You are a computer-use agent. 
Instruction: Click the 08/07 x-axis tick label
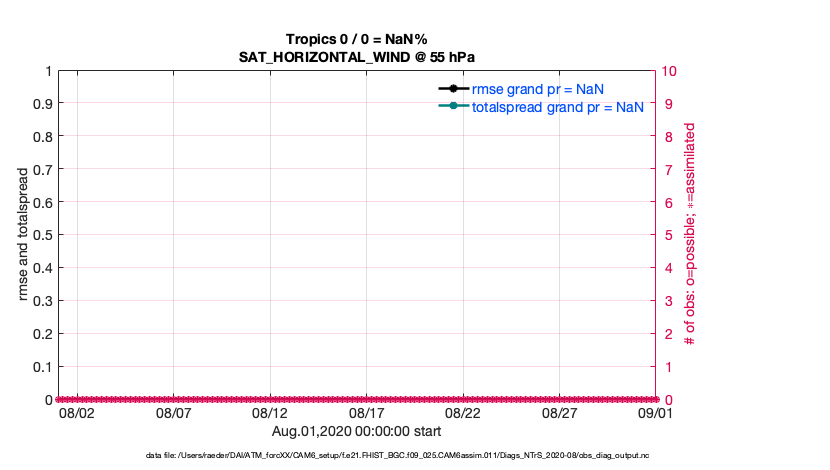pos(174,413)
